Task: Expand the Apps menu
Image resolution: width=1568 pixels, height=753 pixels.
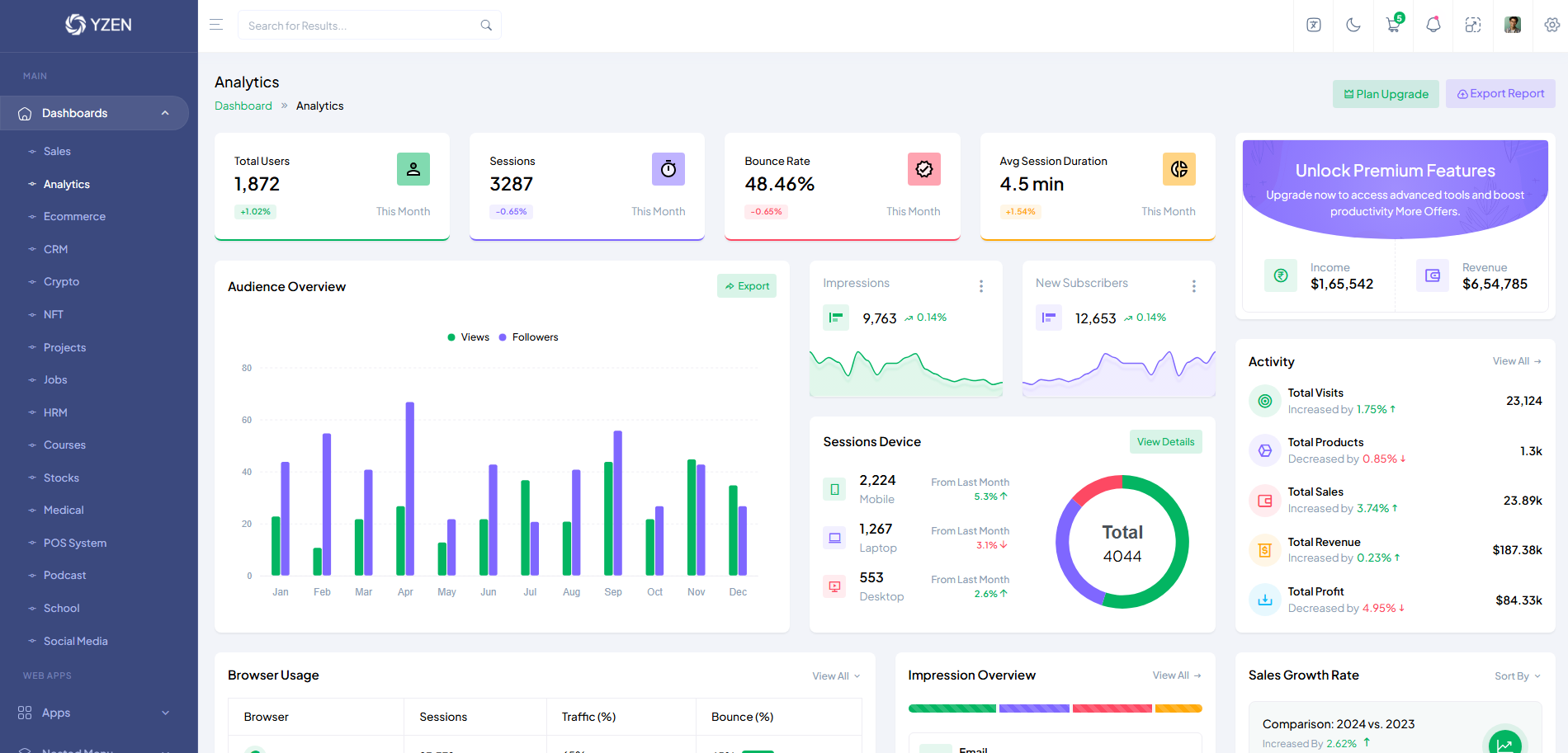Action: pyautogui.click(x=94, y=713)
